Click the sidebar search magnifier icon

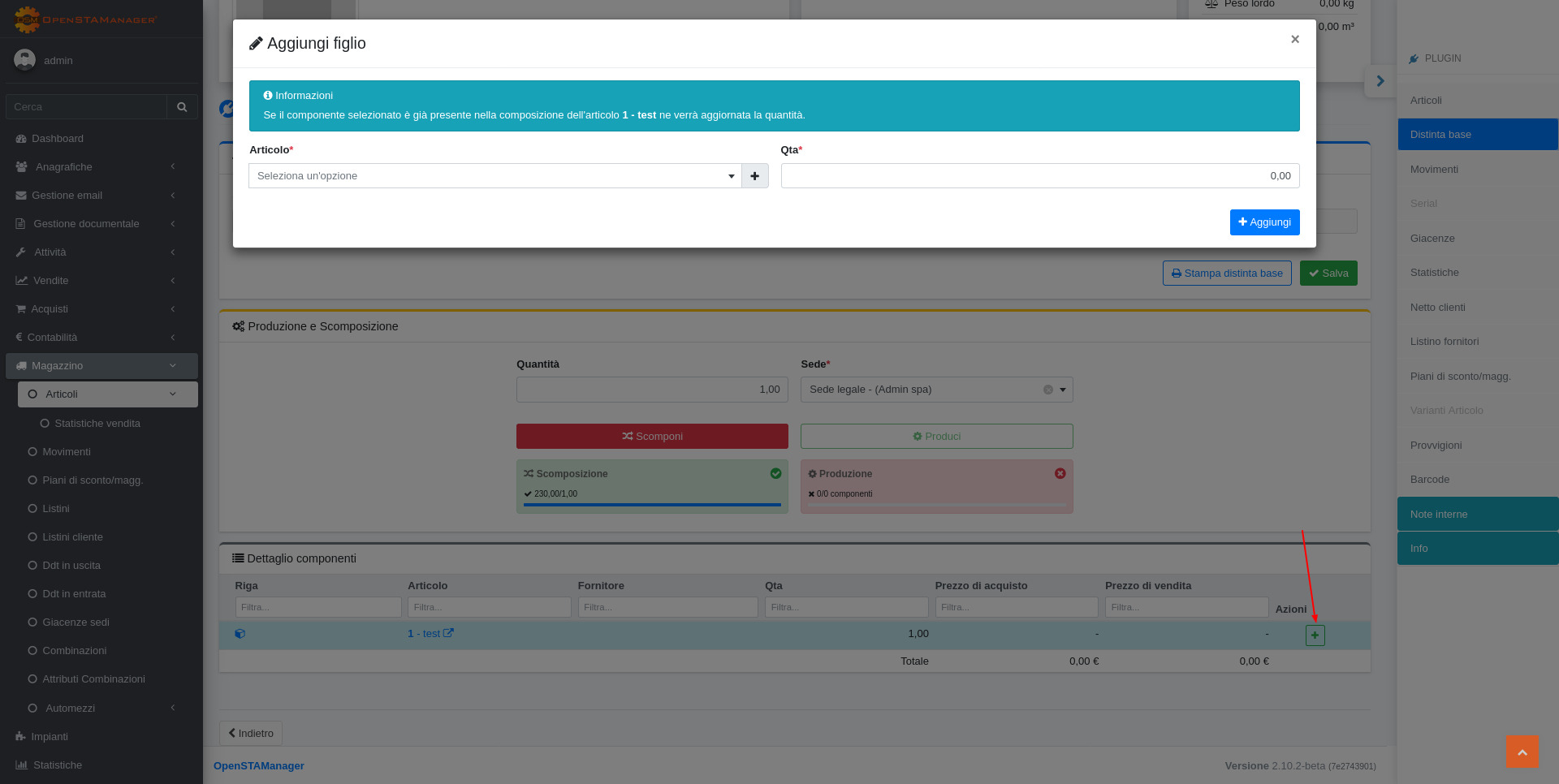182,107
